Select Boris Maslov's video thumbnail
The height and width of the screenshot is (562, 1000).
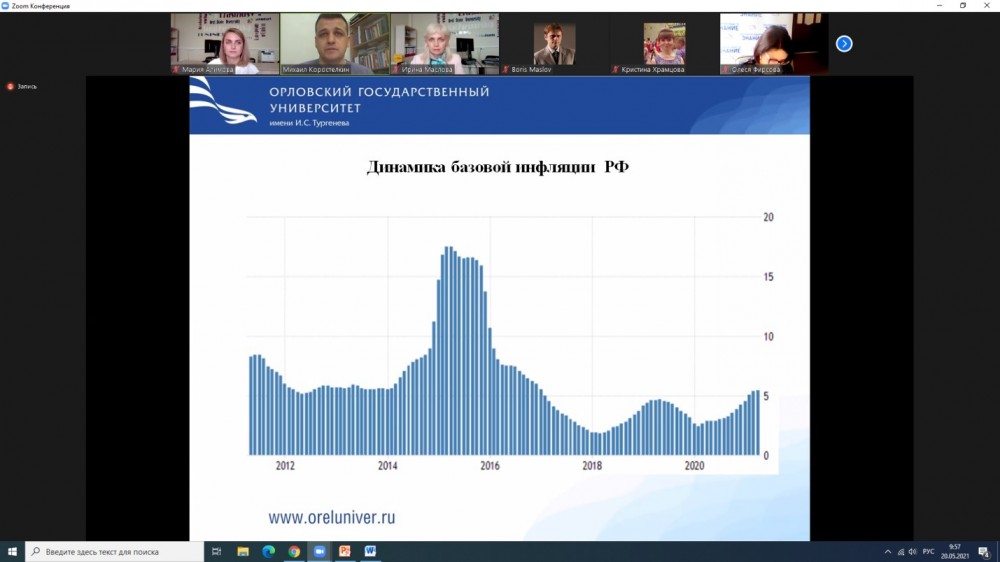pyautogui.click(x=554, y=43)
